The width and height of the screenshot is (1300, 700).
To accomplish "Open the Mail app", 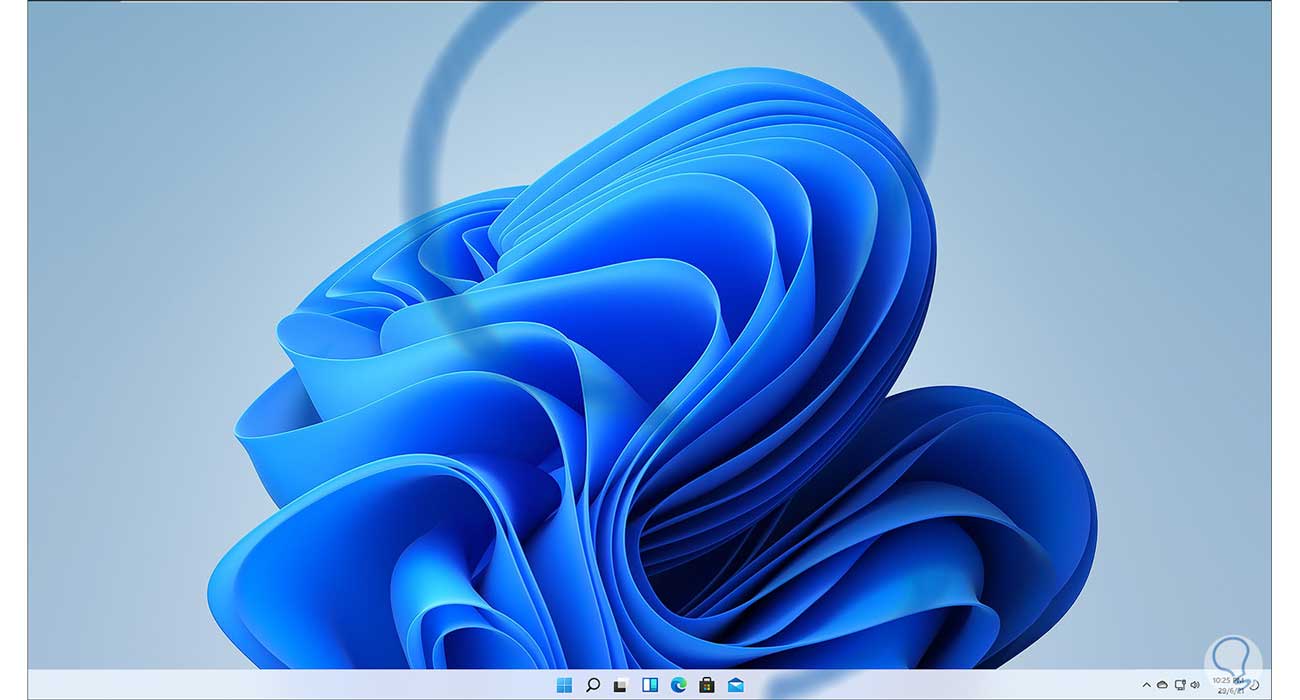I will point(736,685).
